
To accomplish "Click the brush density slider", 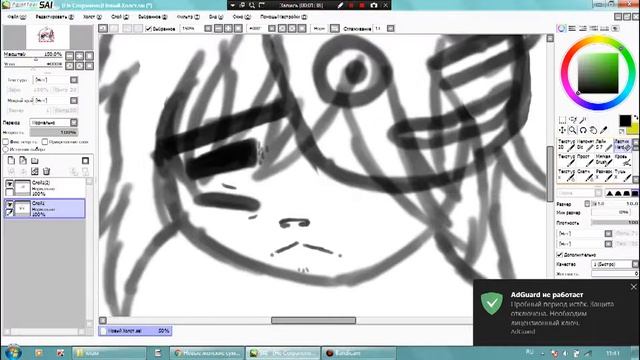I will (615, 222).
